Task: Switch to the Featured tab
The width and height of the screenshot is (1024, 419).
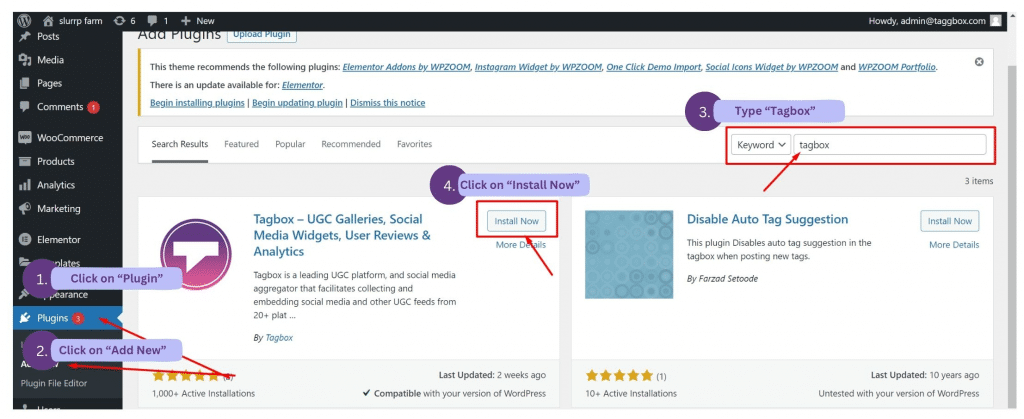Action: (241, 144)
